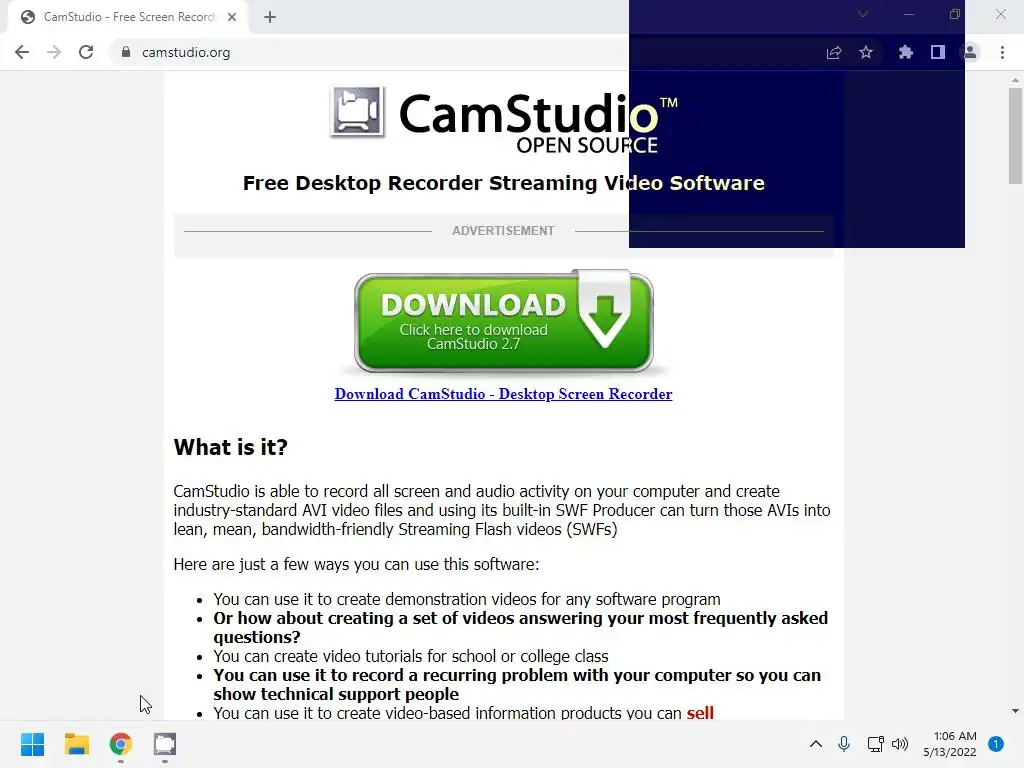Click the page vertical scrollbar thumb
This screenshot has height=768, width=1024.
point(1015,136)
